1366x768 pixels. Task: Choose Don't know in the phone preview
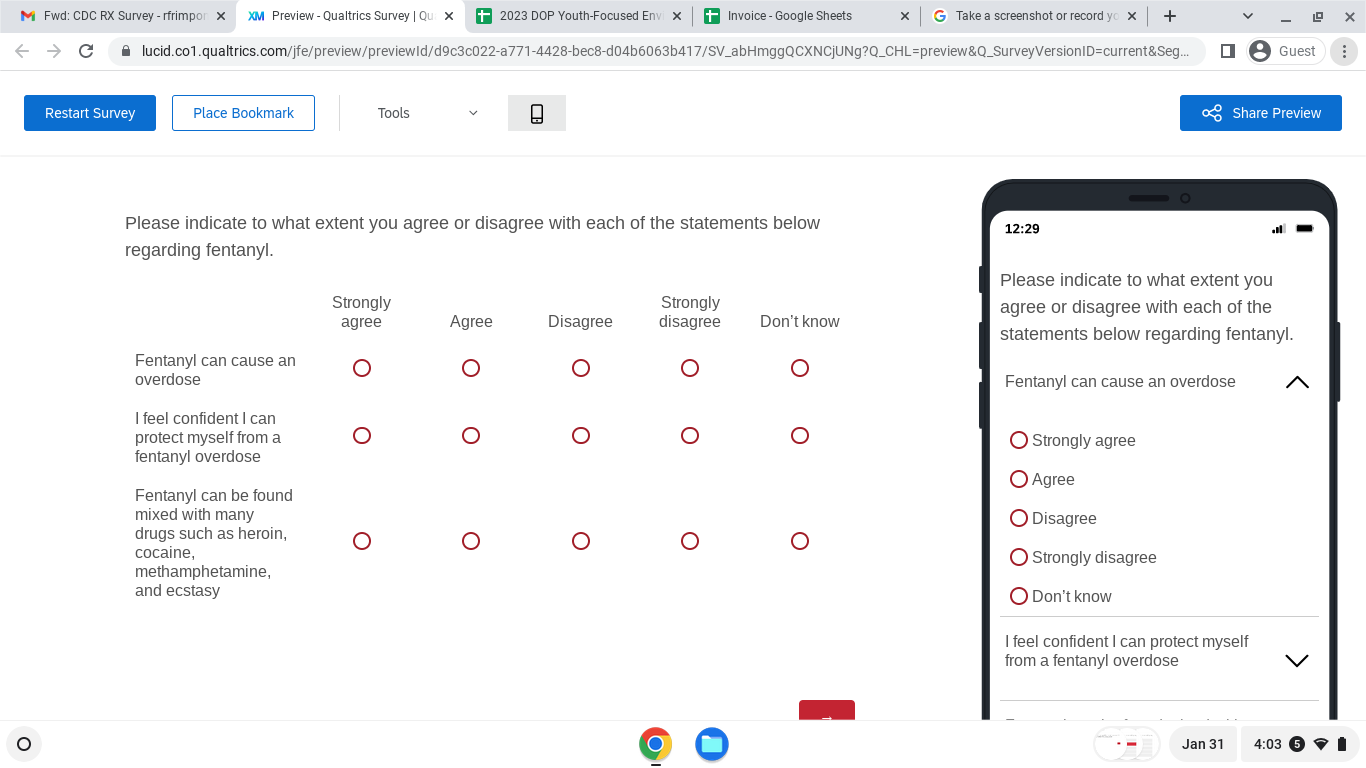click(1019, 596)
